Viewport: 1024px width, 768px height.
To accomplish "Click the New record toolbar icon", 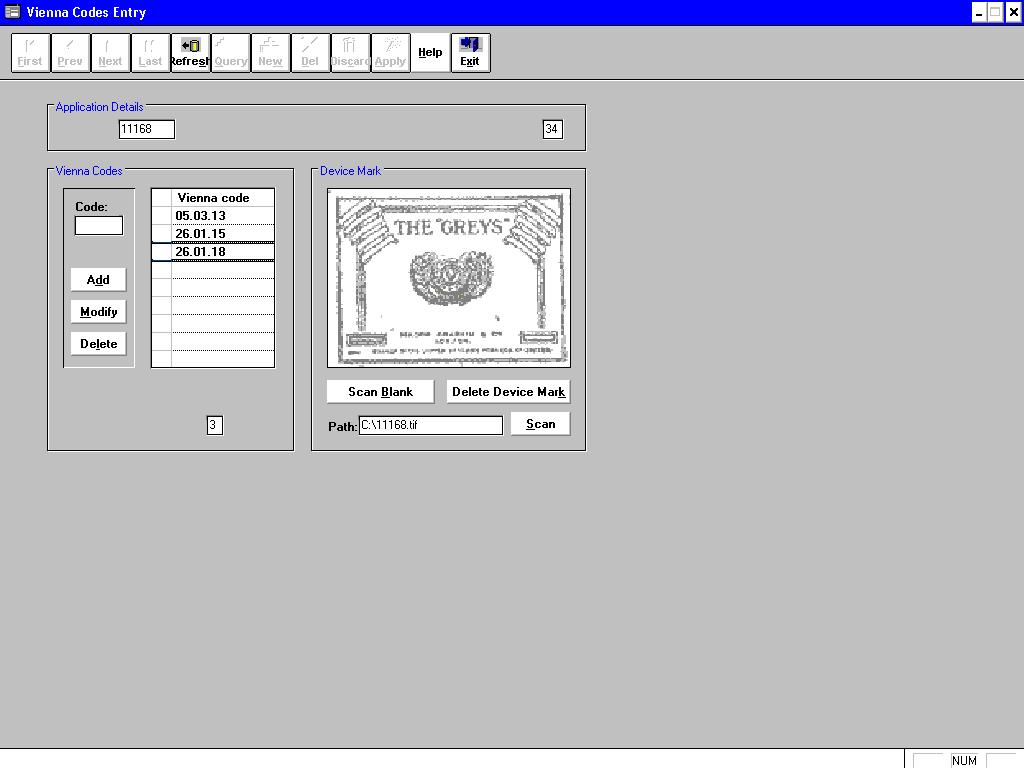I will point(270,52).
